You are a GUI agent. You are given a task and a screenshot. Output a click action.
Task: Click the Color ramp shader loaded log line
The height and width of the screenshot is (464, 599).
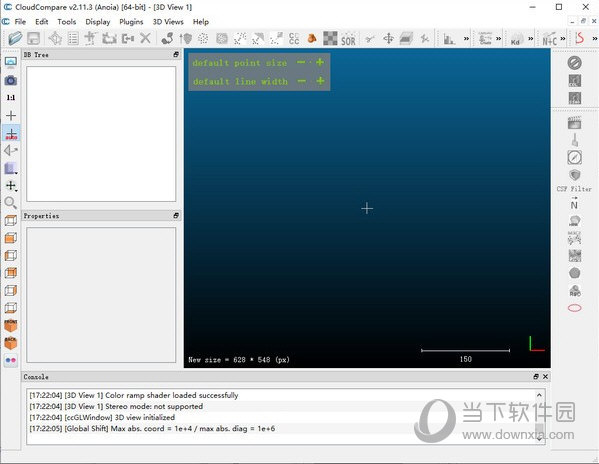click(134, 395)
